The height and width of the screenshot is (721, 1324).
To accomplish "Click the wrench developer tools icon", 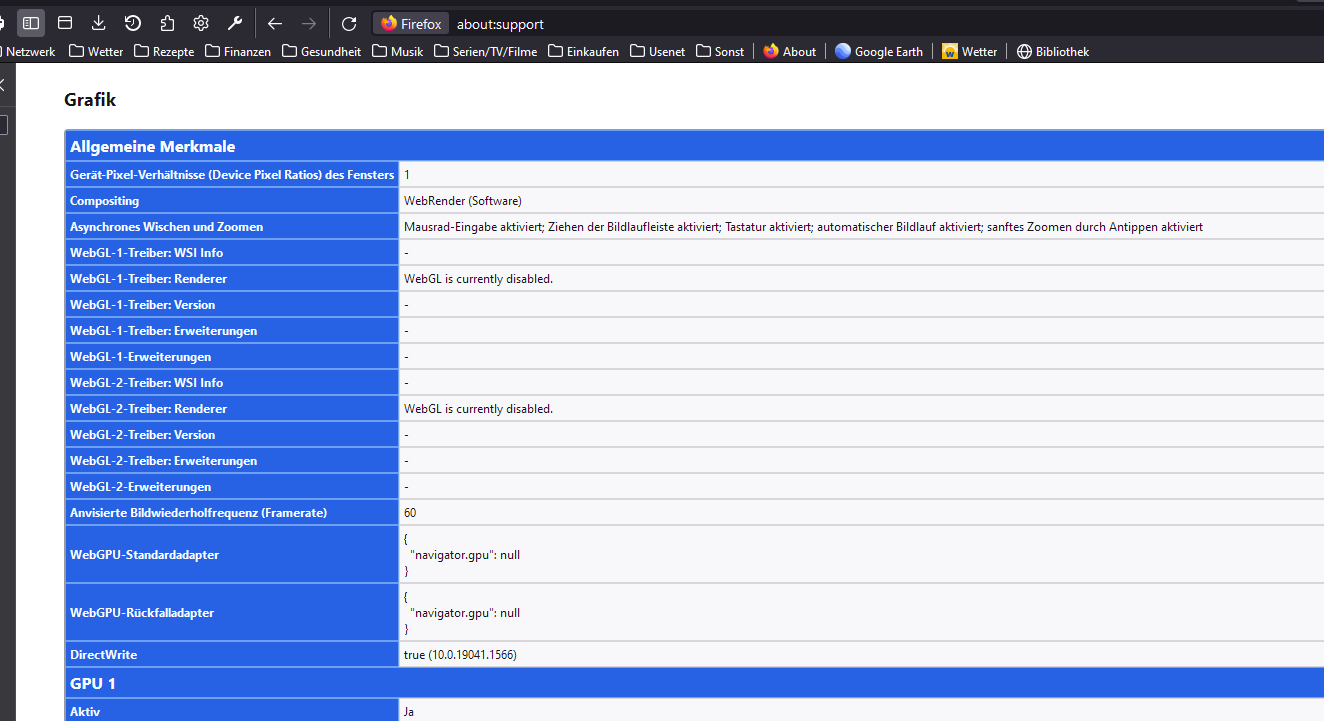I will (x=235, y=23).
